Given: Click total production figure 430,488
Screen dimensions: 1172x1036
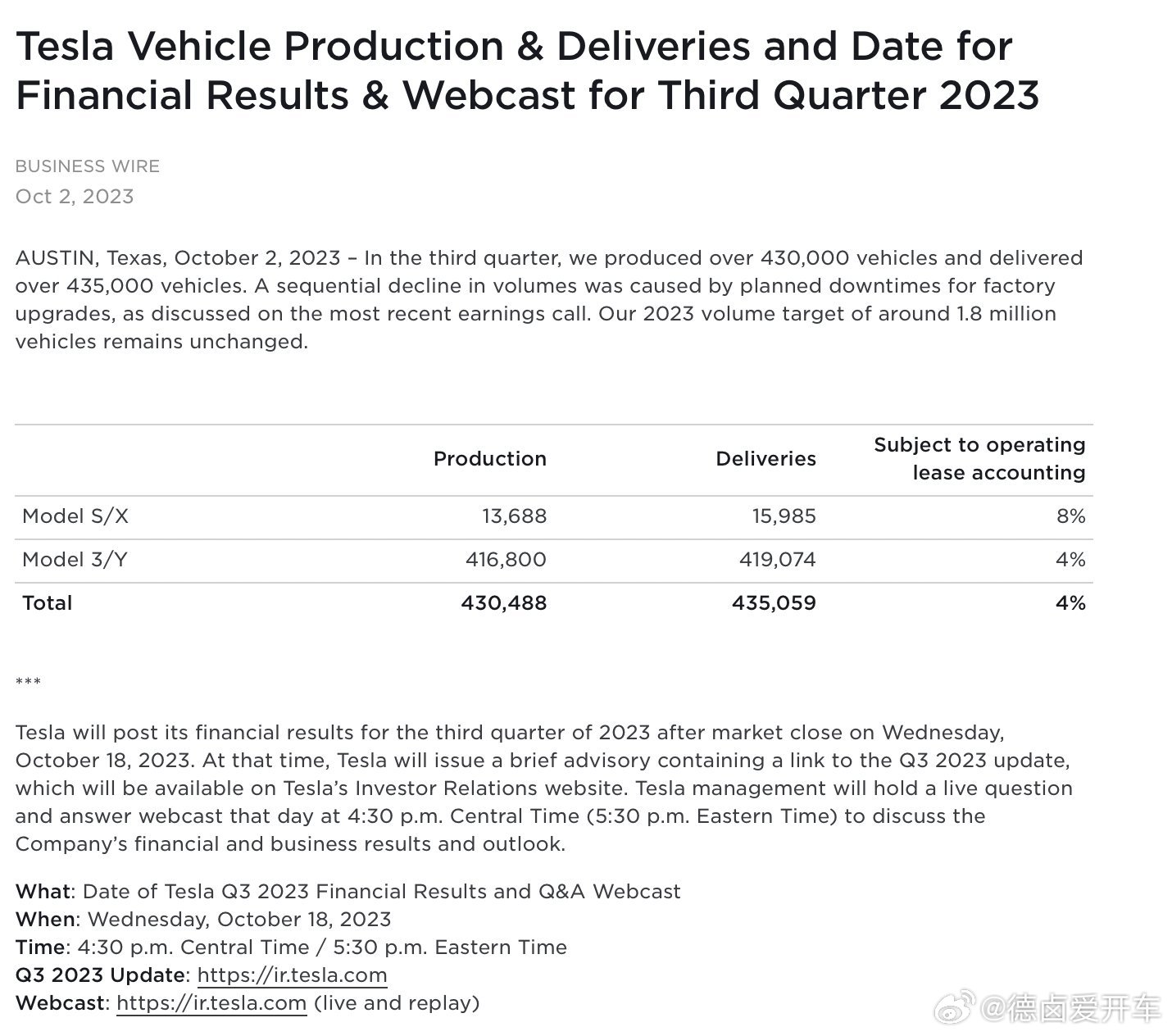Looking at the screenshot, I should point(503,603).
